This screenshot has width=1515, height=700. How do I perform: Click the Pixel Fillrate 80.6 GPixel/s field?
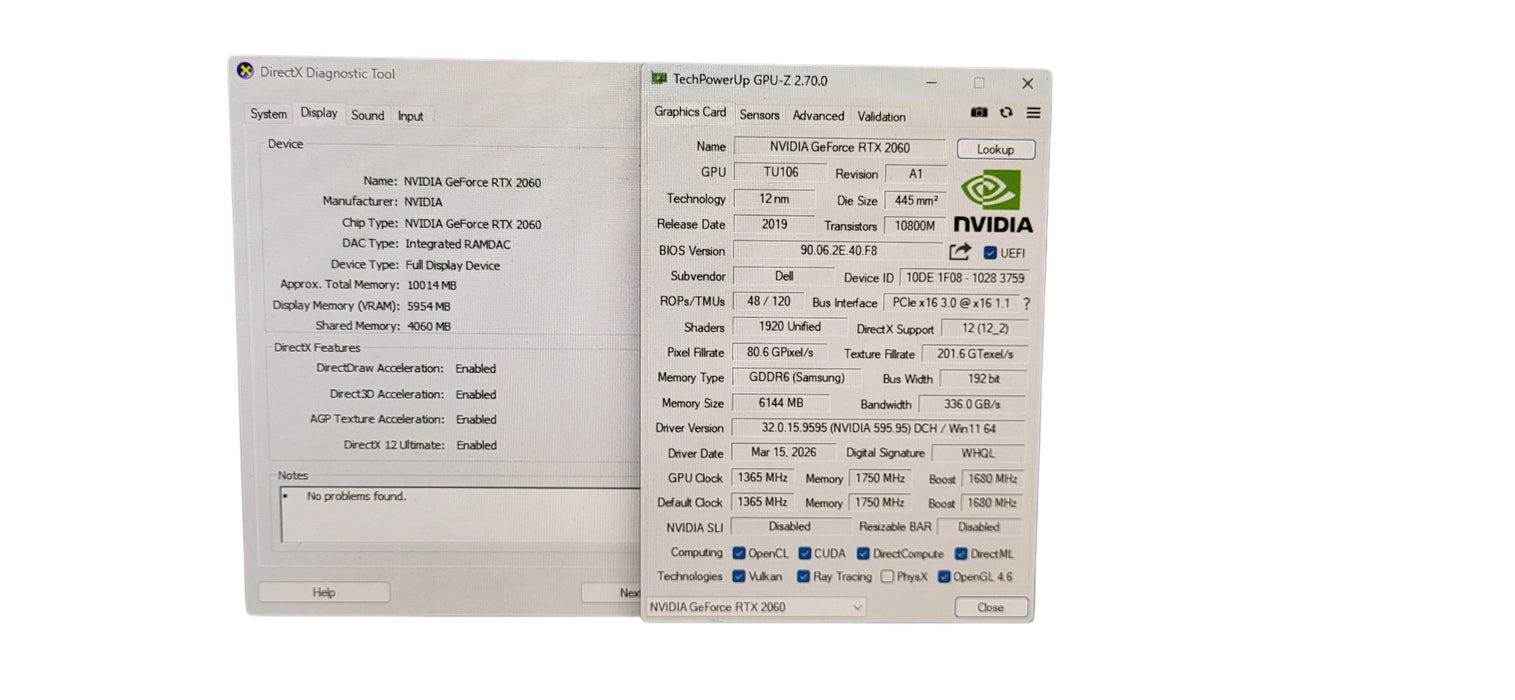point(780,352)
